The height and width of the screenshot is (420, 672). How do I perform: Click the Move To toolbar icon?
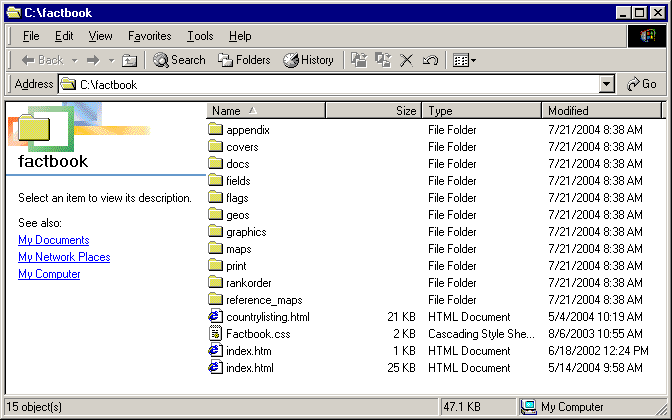click(x=359, y=60)
